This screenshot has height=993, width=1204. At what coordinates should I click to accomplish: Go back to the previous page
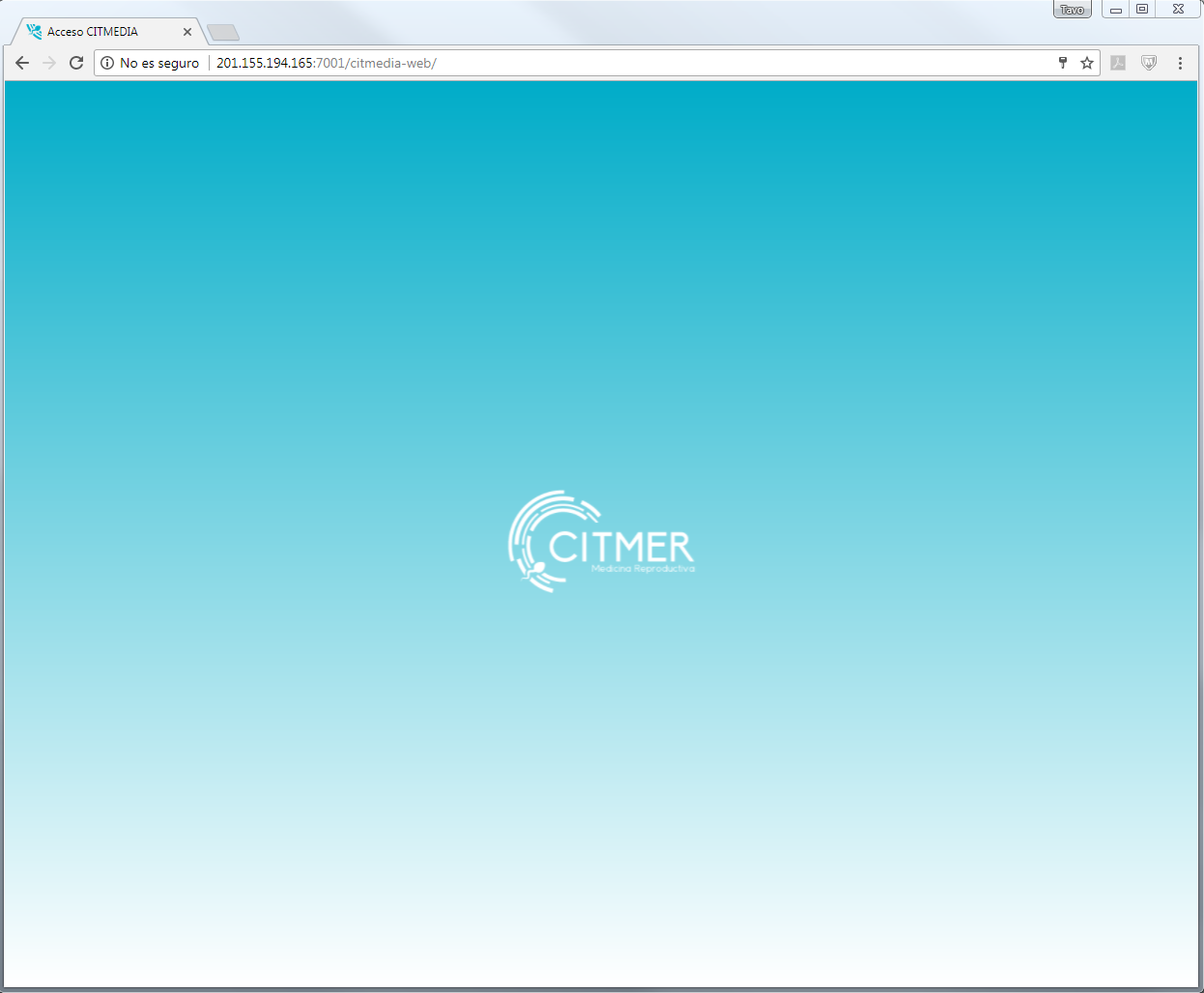[22, 63]
